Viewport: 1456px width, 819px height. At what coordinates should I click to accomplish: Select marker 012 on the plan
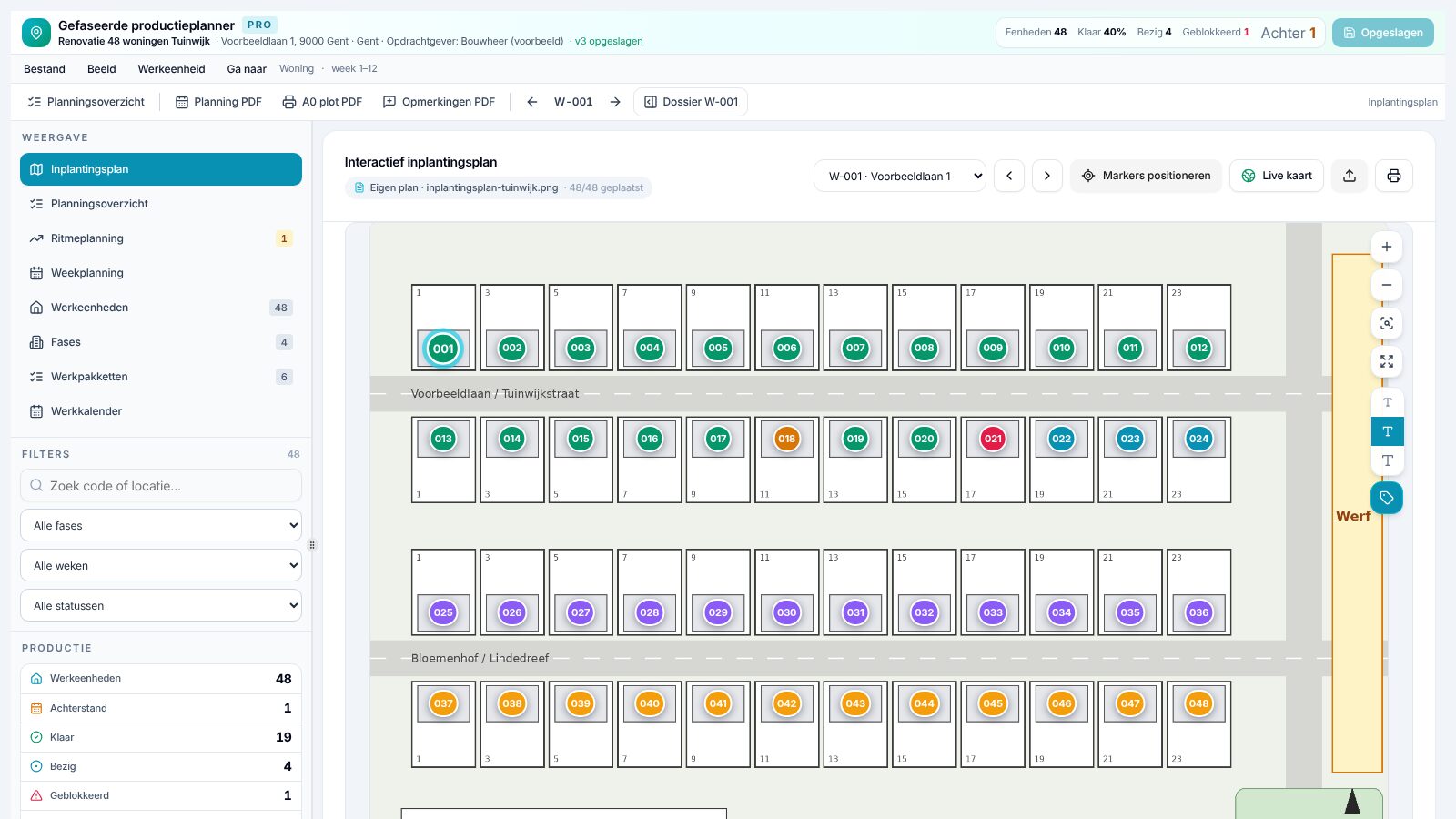1199,348
